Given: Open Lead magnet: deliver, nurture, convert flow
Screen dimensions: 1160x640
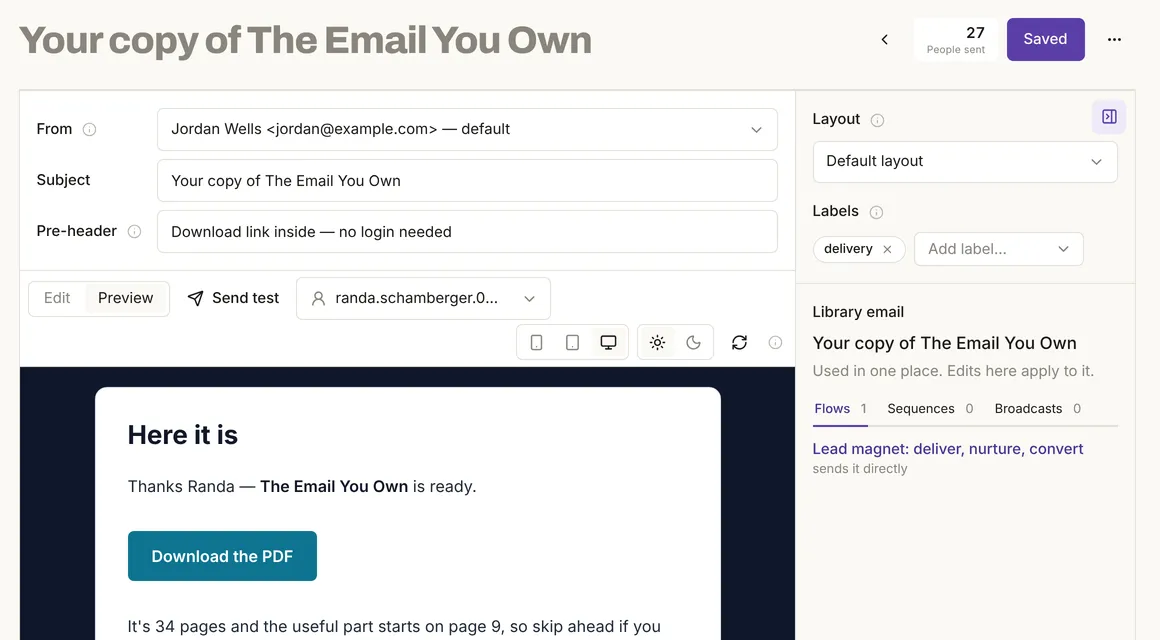Looking at the screenshot, I should pos(948,449).
